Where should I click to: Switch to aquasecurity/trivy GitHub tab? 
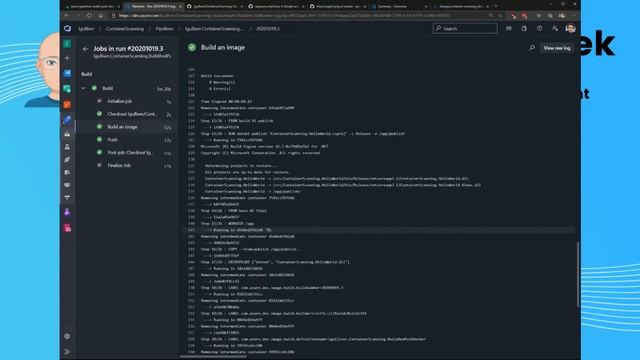click(x=276, y=6)
